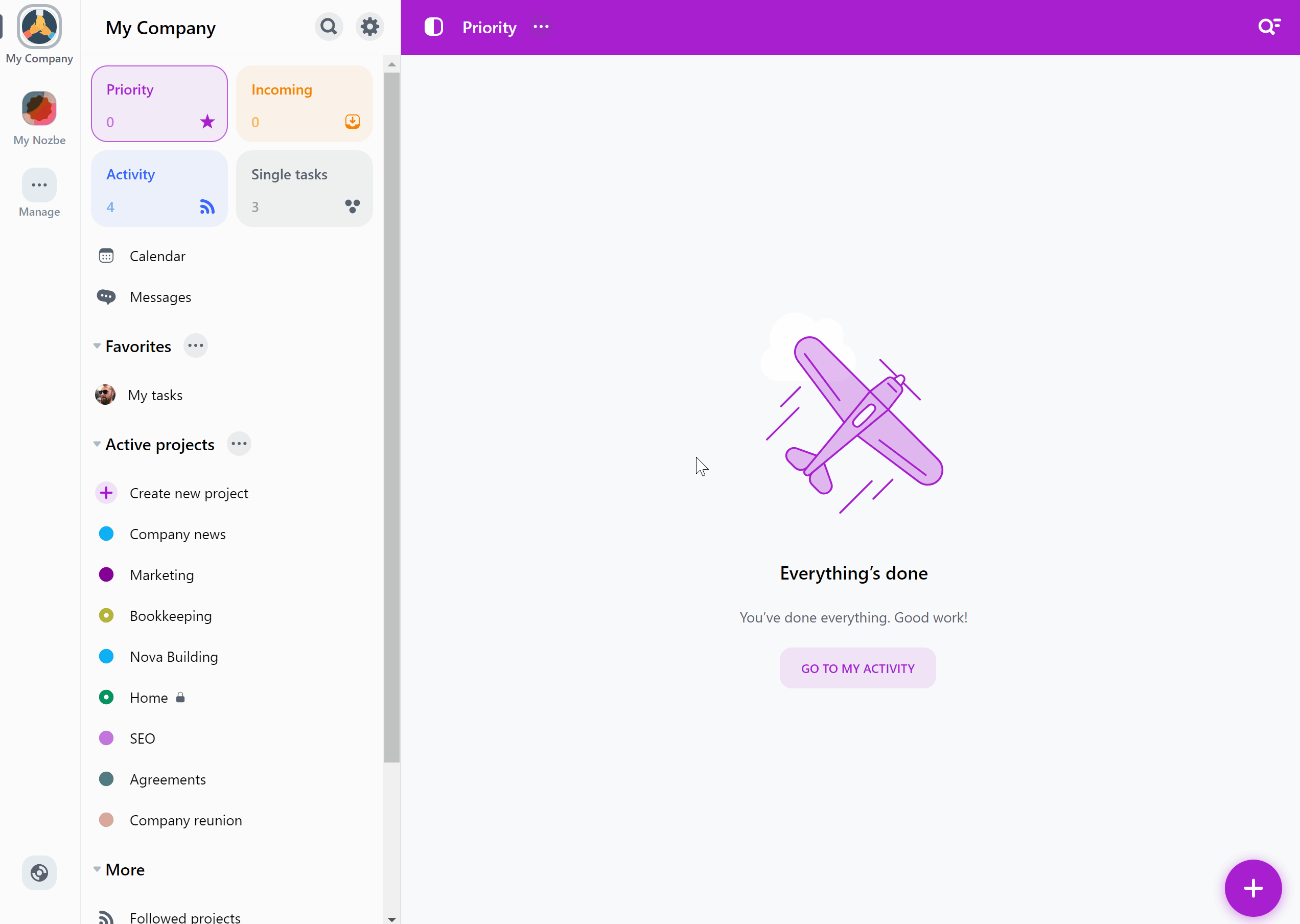Click the My Nozbe profile icon
This screenshot has width=1300, height=924.
pyautogui.click(x=38, y=107)
